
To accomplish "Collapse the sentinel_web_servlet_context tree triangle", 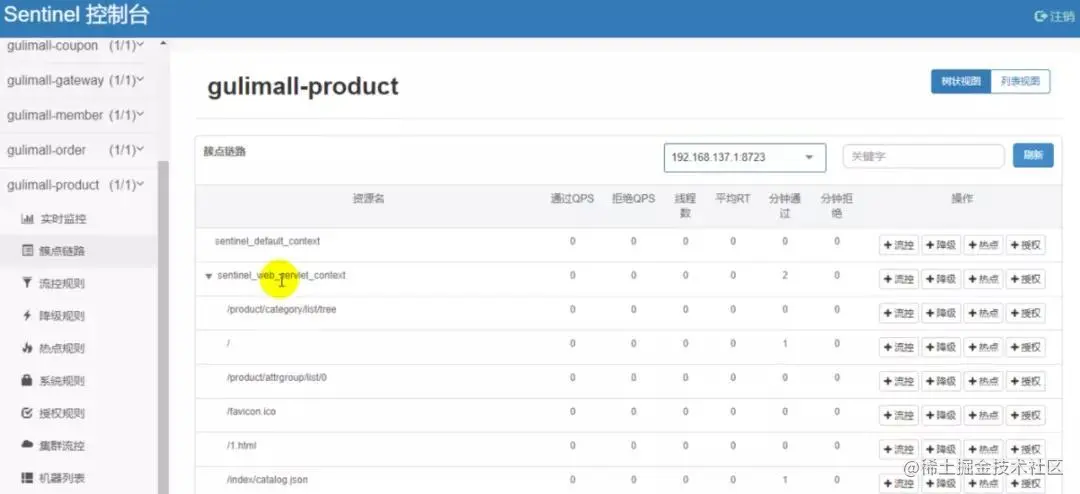I will [209, 276].
